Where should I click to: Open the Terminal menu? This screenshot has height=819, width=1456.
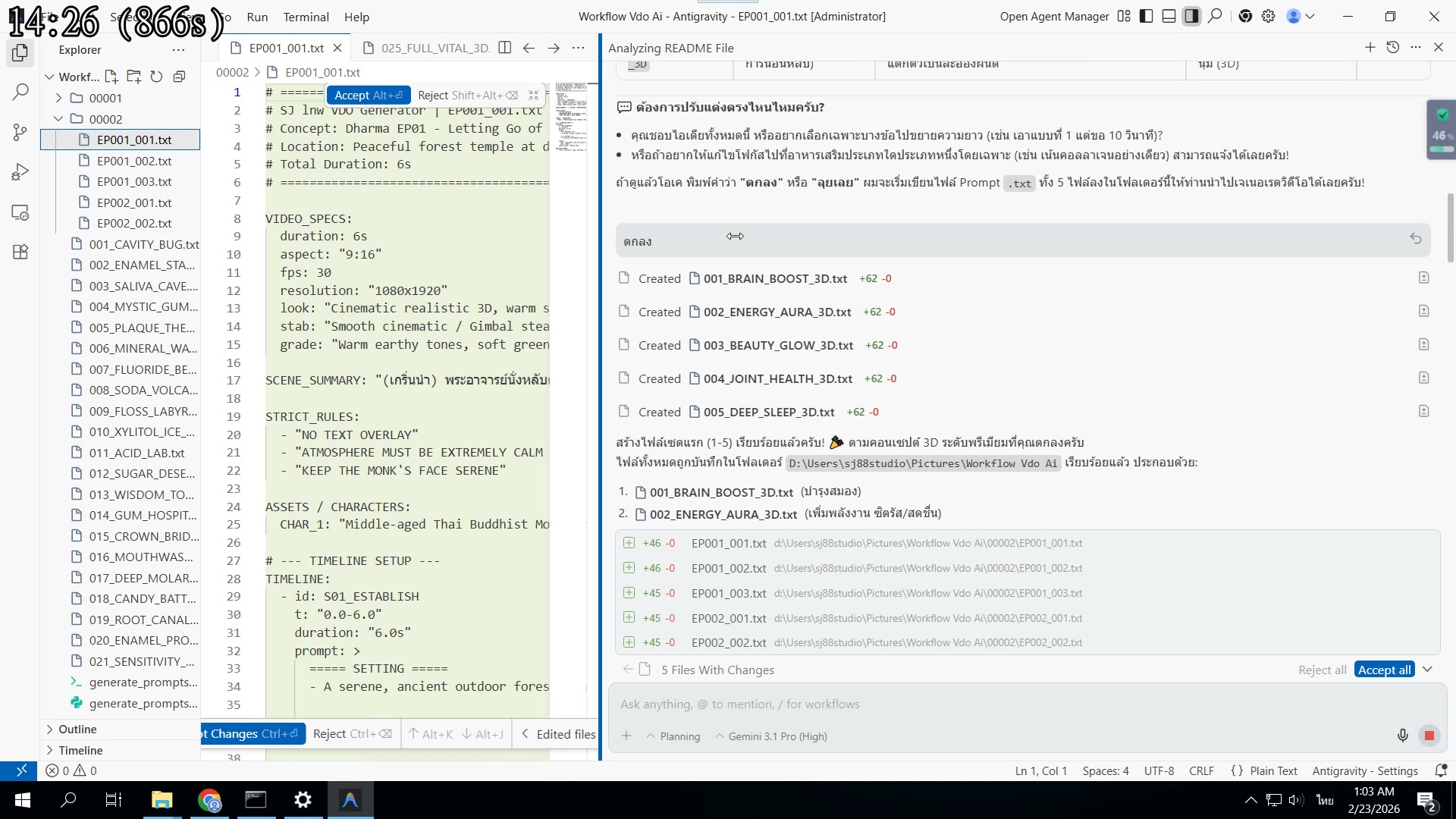coord(306,17)
